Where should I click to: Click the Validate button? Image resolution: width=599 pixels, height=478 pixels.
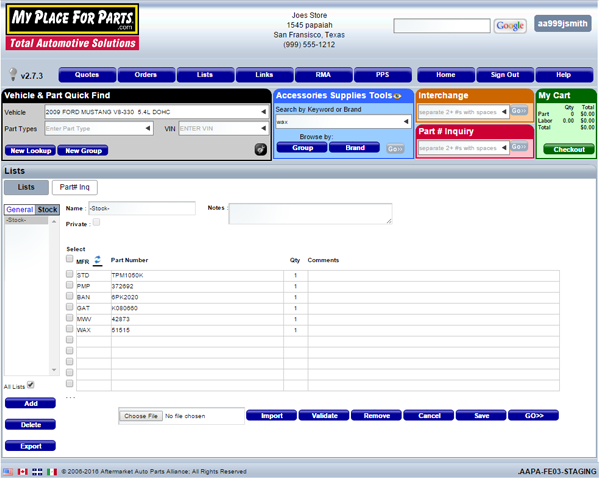coord(324,415)
